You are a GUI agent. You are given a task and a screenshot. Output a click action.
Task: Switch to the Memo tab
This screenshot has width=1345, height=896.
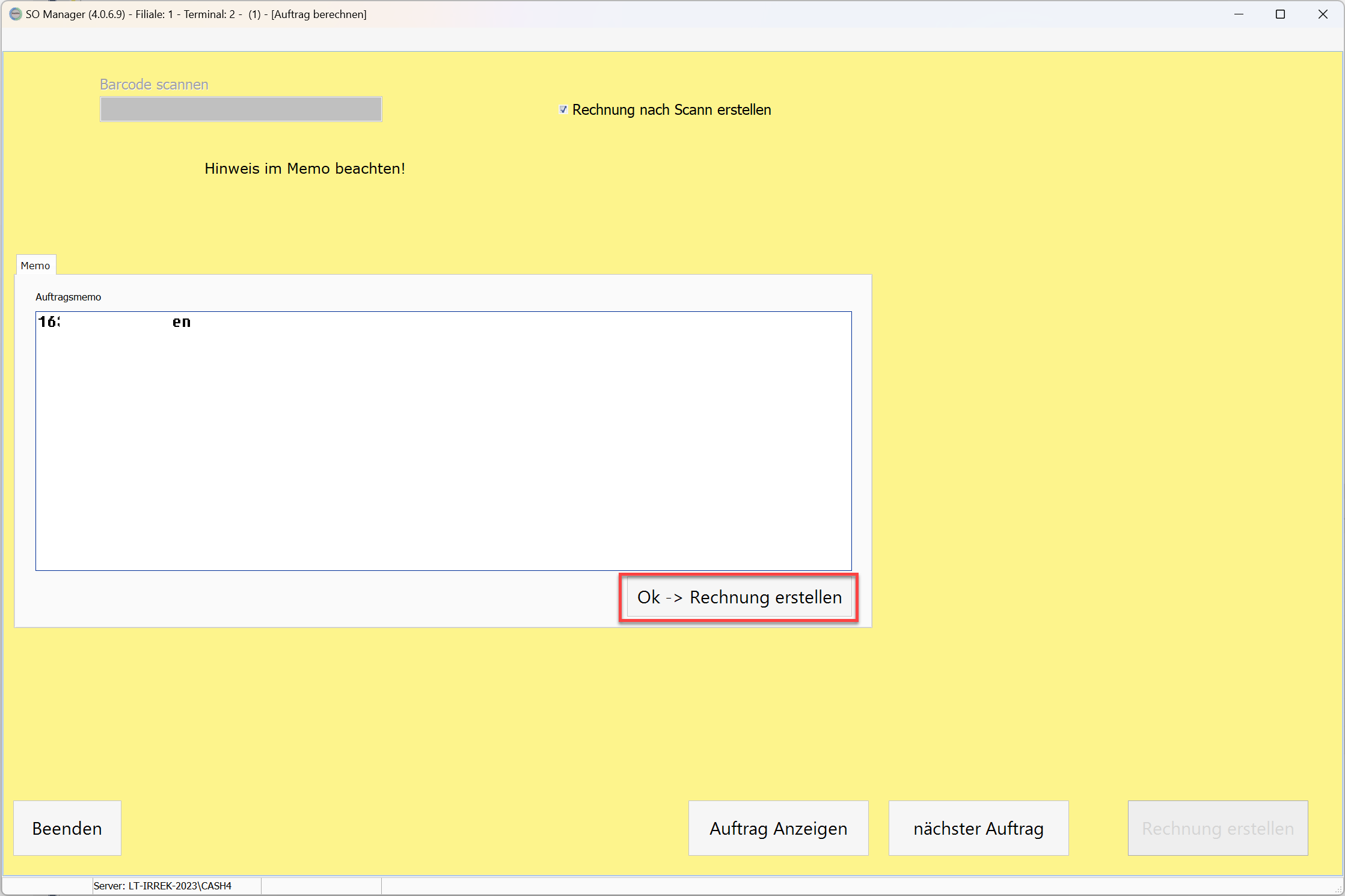coord(35,266)
